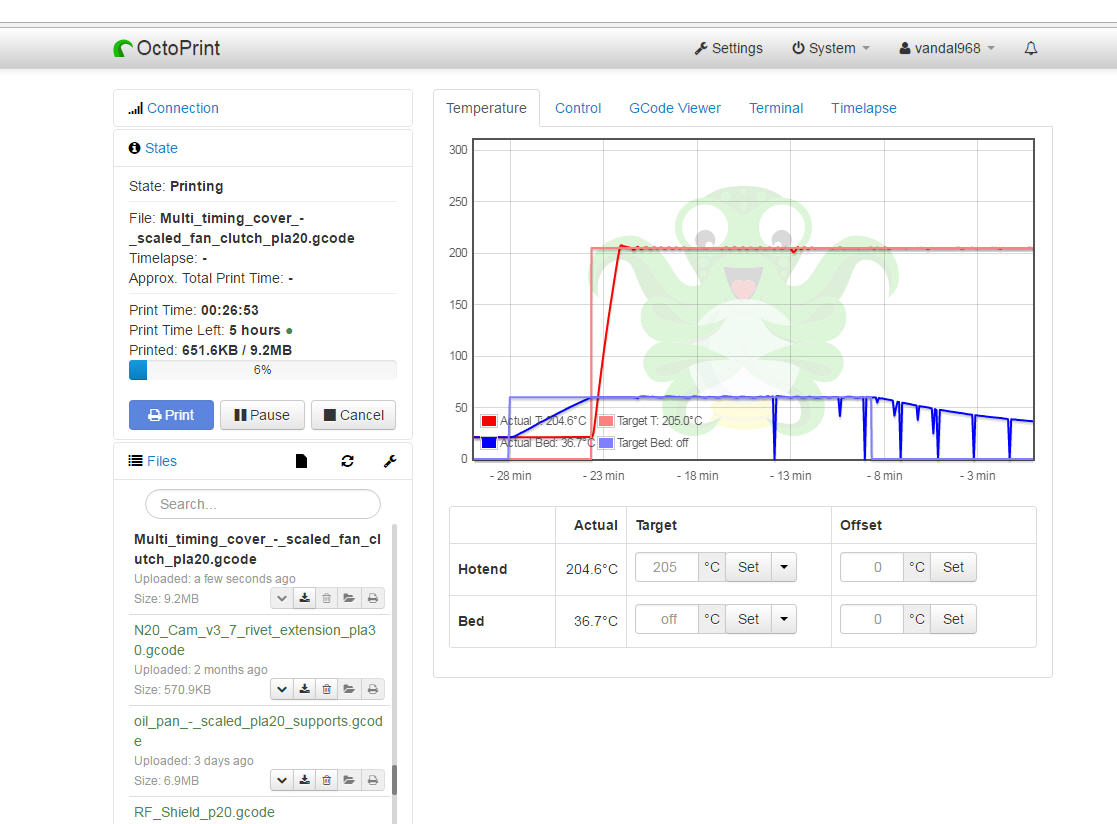Open vandal968 user menu

click(947, 48)
